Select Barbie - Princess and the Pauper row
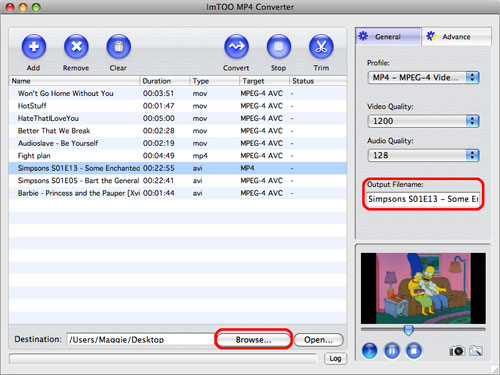 tap(178, 193)
